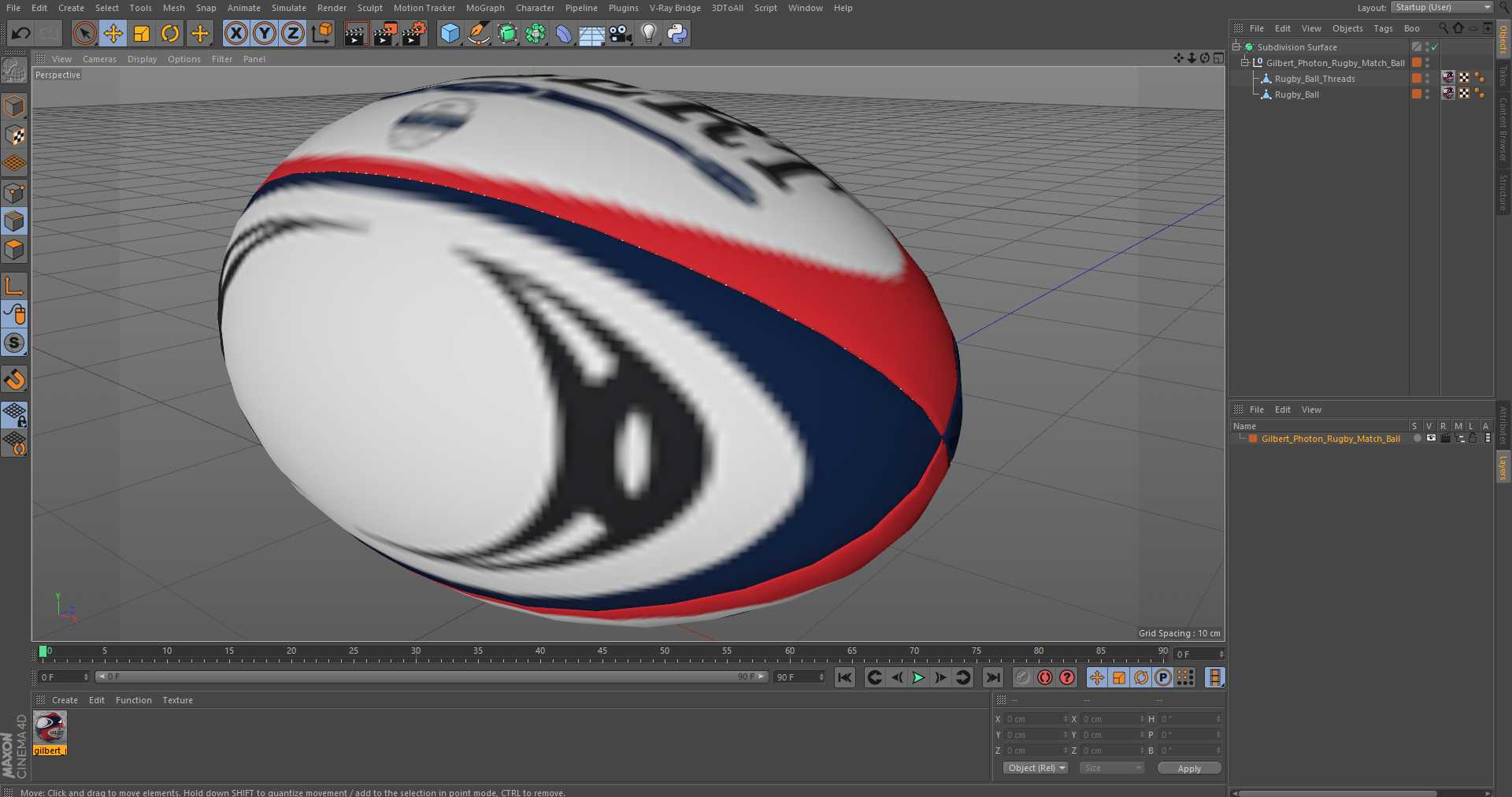Activate the Rotate tool
The height and width of the screenshot is (797, 1512).
coord(170,33)
